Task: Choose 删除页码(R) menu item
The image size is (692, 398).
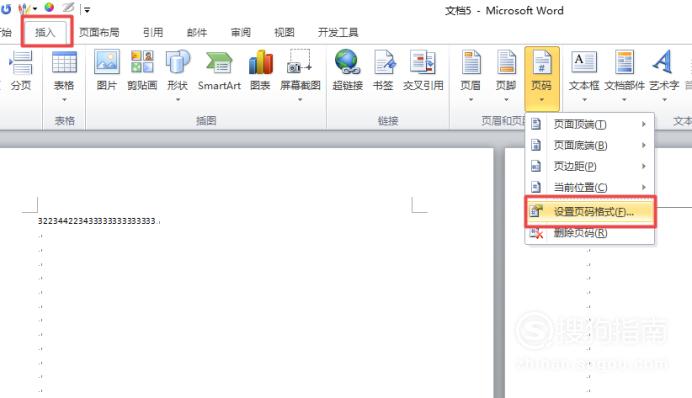Action: [x=590, y=233]
